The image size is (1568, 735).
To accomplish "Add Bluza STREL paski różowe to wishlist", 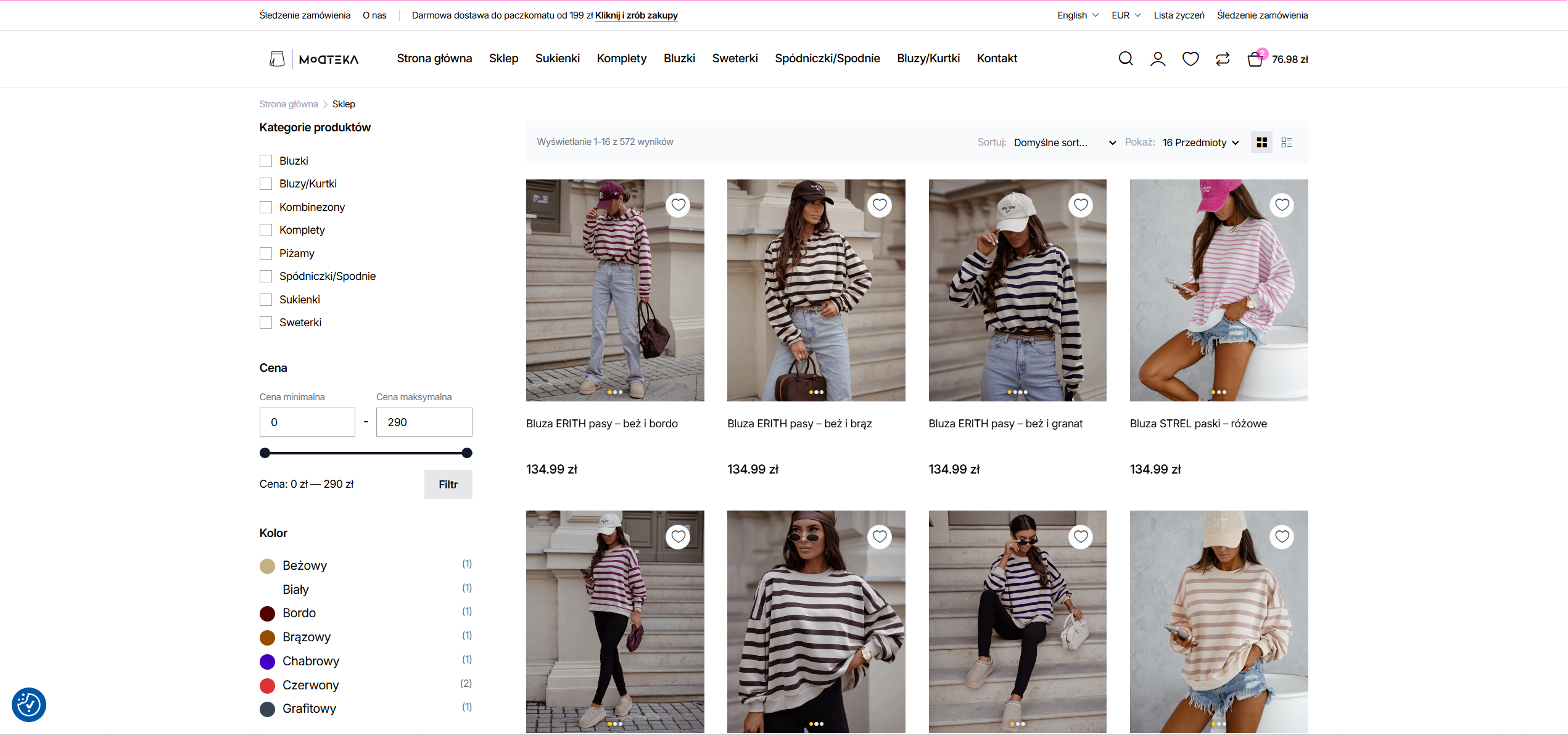I will click(1282, 205).
